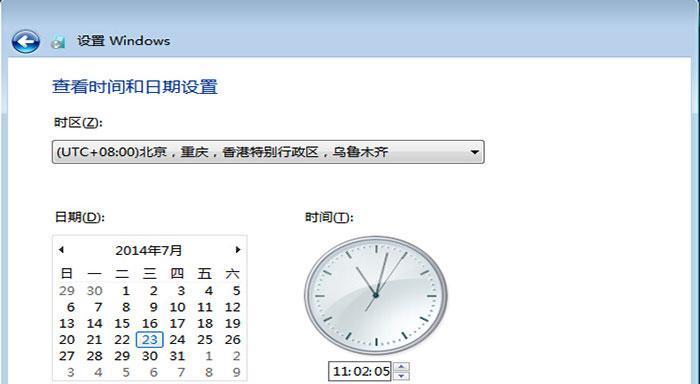
Task: Click the analog clock face
Action: coord(376,296)
